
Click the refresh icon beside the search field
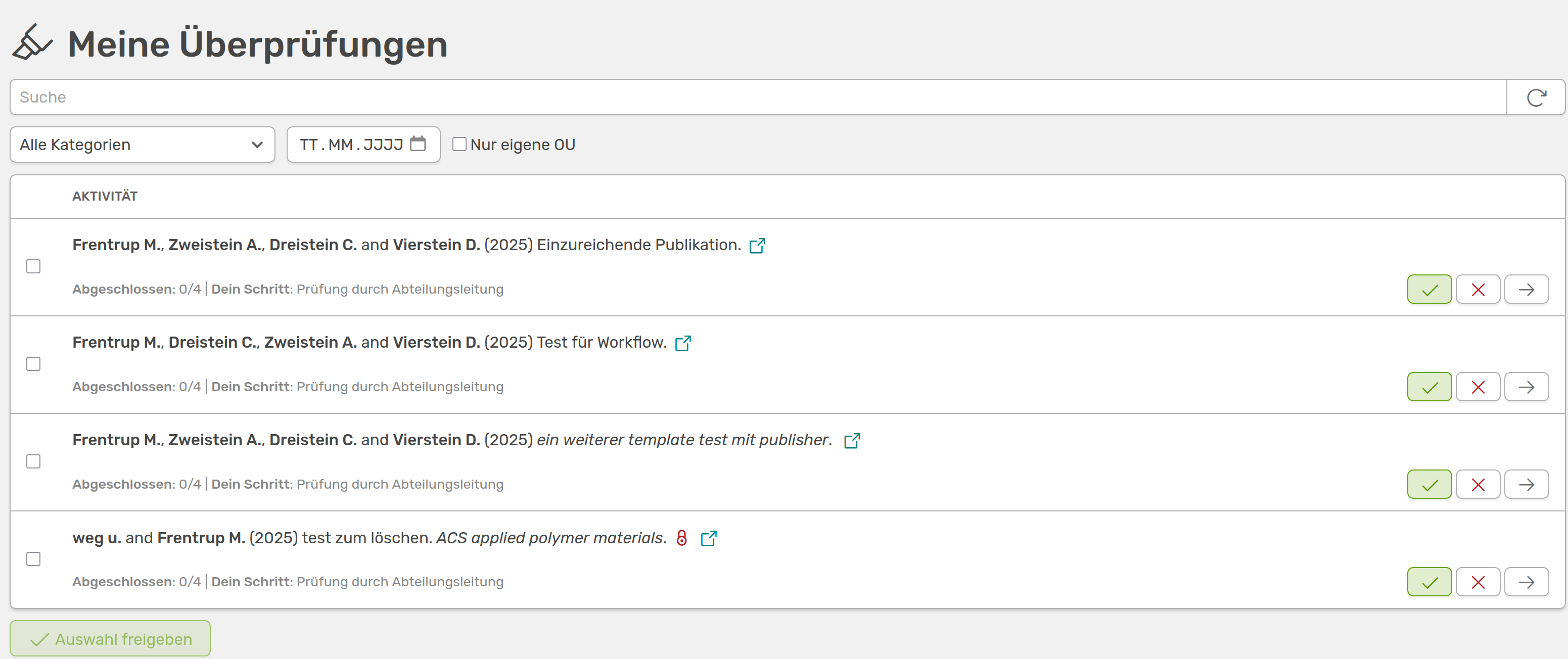coord(1536,98)
